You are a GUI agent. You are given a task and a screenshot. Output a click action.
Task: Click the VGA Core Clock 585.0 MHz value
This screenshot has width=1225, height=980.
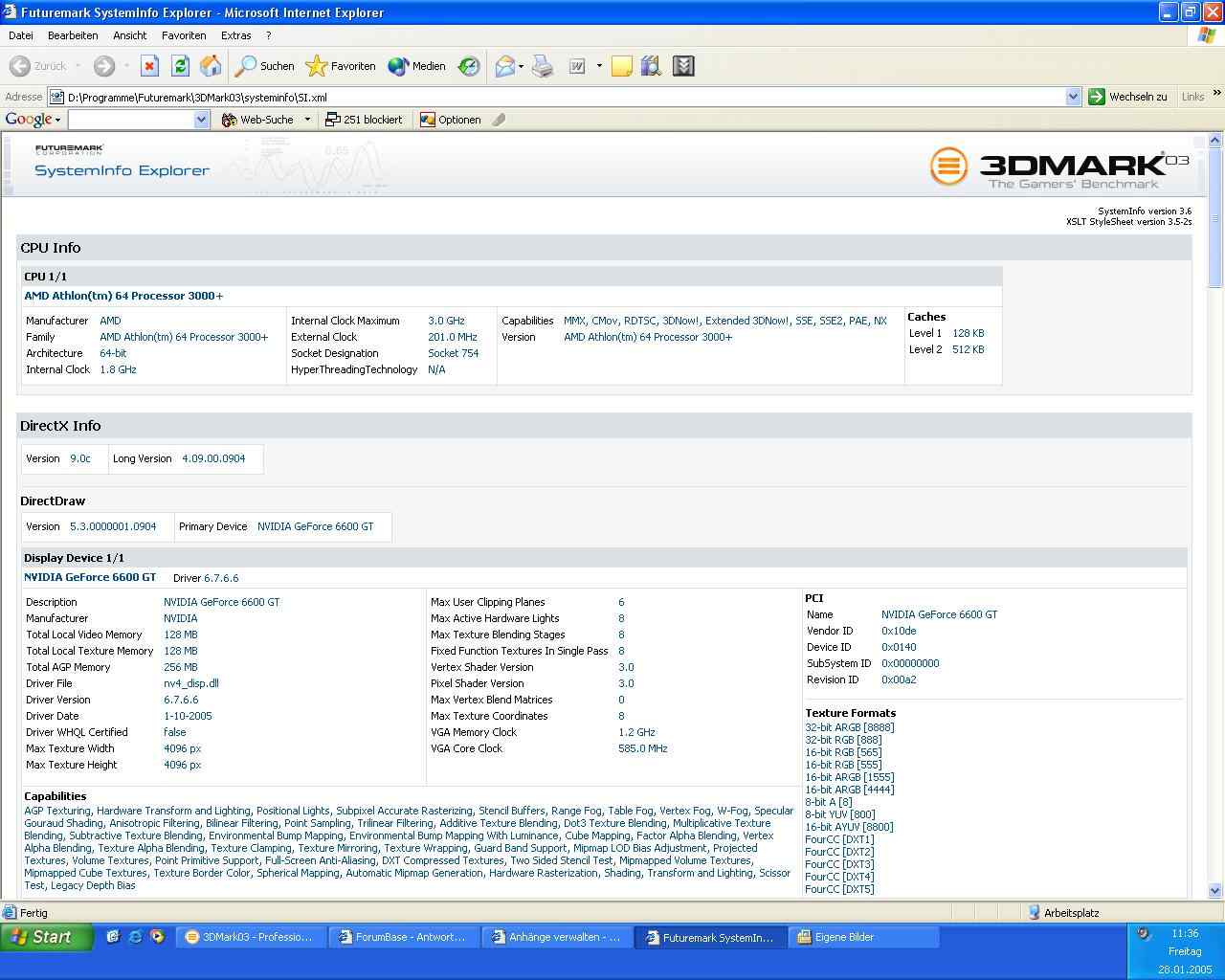pos(643,748)
